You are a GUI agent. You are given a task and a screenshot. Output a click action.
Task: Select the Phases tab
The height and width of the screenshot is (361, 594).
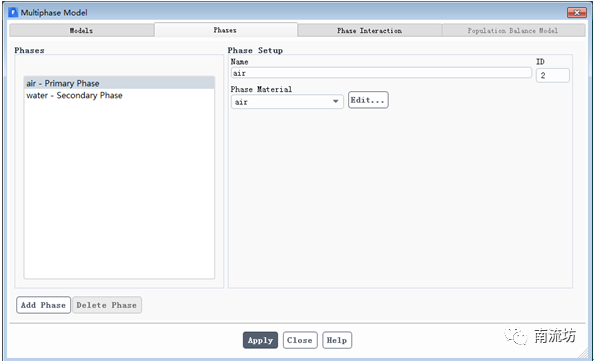pos(225,30)
